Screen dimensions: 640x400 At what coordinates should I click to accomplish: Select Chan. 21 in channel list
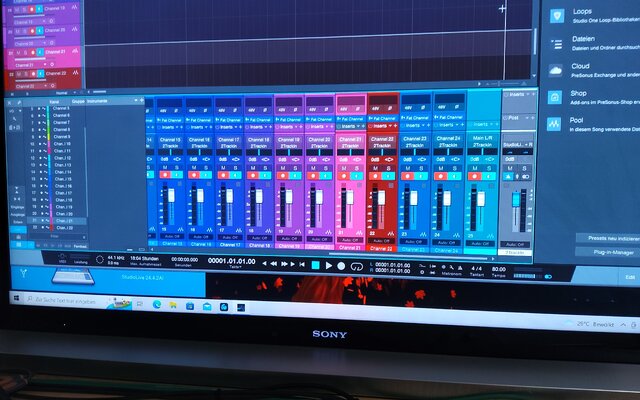(x=57, y=221)
